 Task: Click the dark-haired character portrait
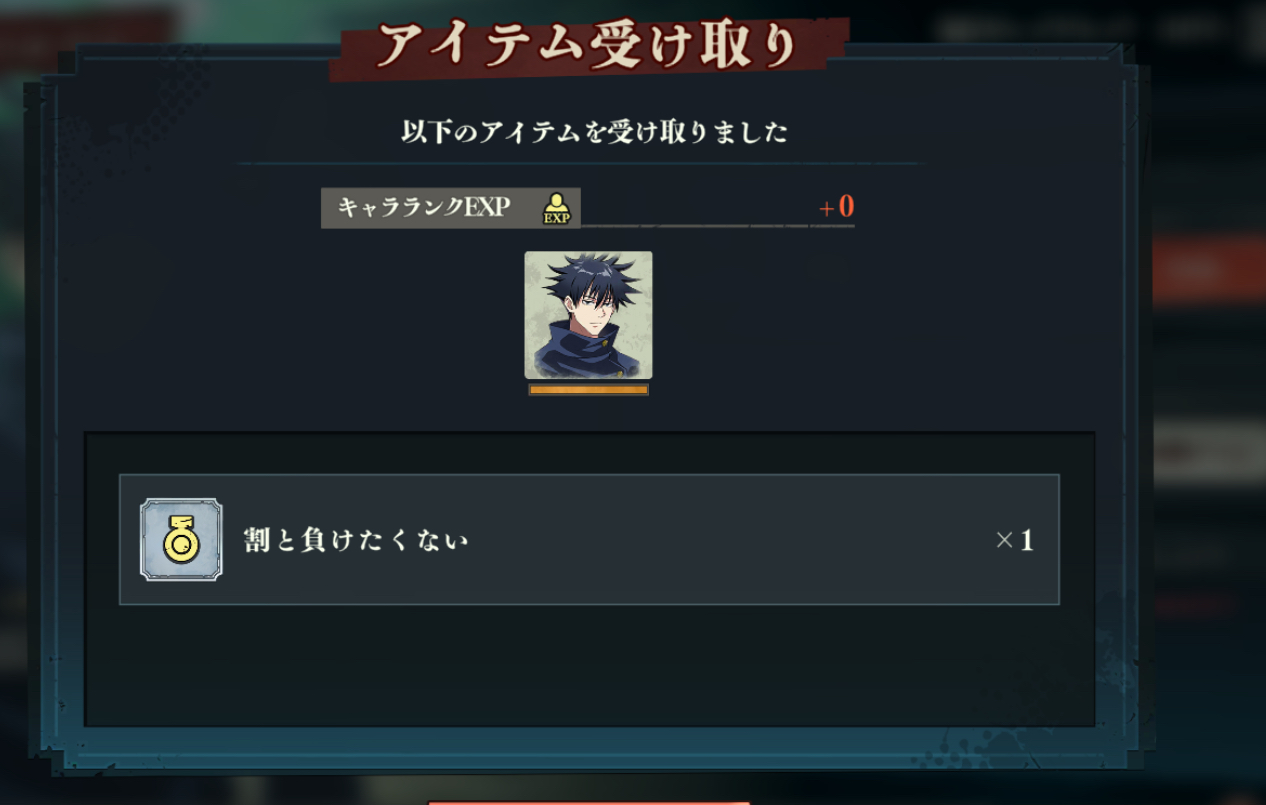[588, 315]
